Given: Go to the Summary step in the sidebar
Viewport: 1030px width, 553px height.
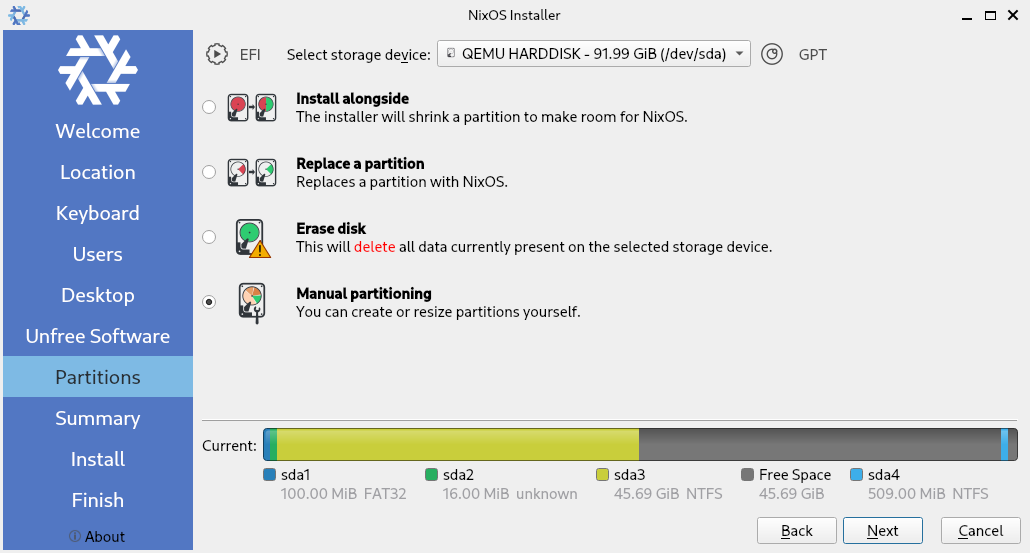Looking at the screenshot, I should (x=98, y=418).
